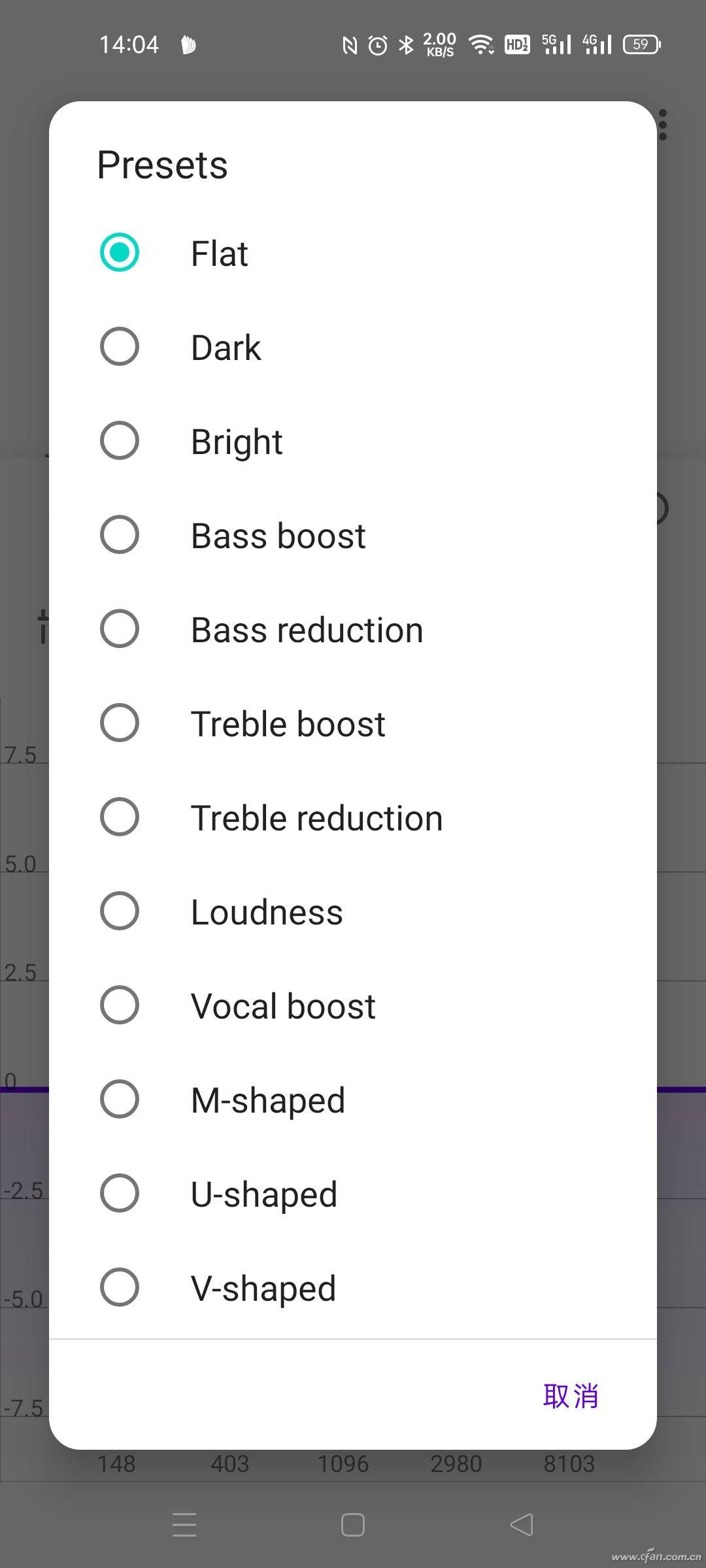Screen dimensions: 706x1568
Task: Select Bass reduction radio button
Action: point(120,629)
